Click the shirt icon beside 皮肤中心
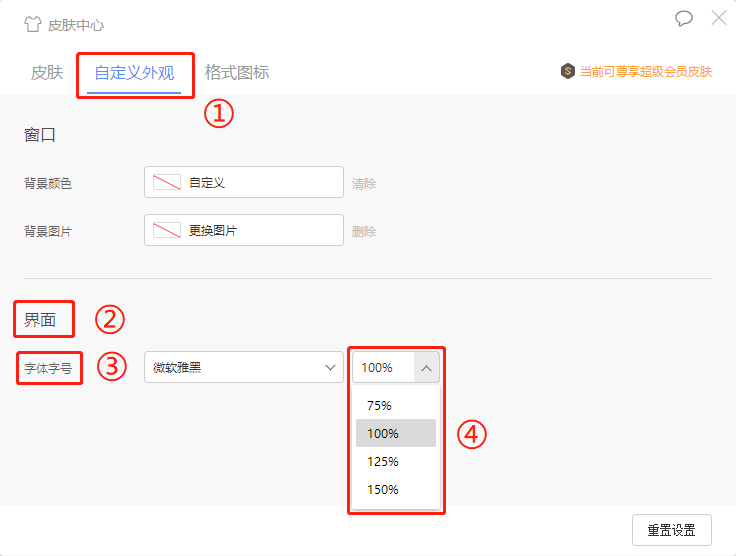736x556 pixels. point(33,24)
